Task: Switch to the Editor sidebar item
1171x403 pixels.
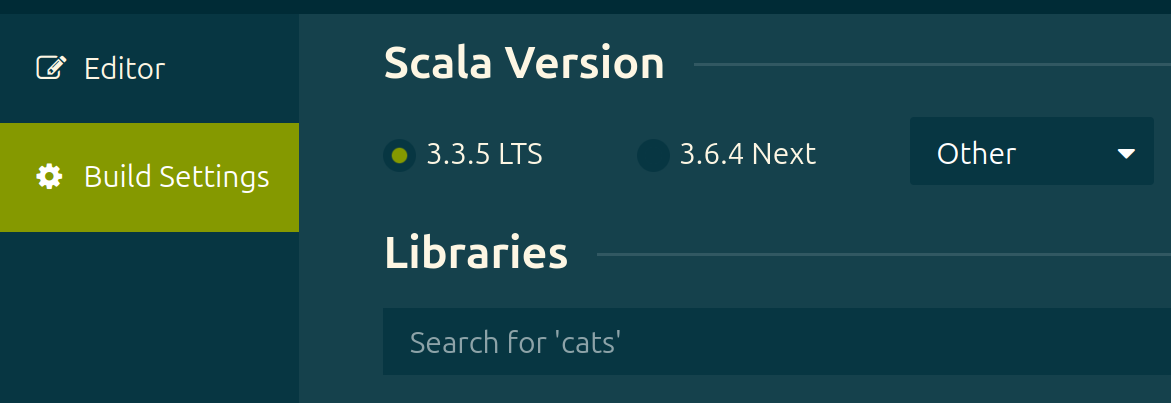Action: pos(149,69)
